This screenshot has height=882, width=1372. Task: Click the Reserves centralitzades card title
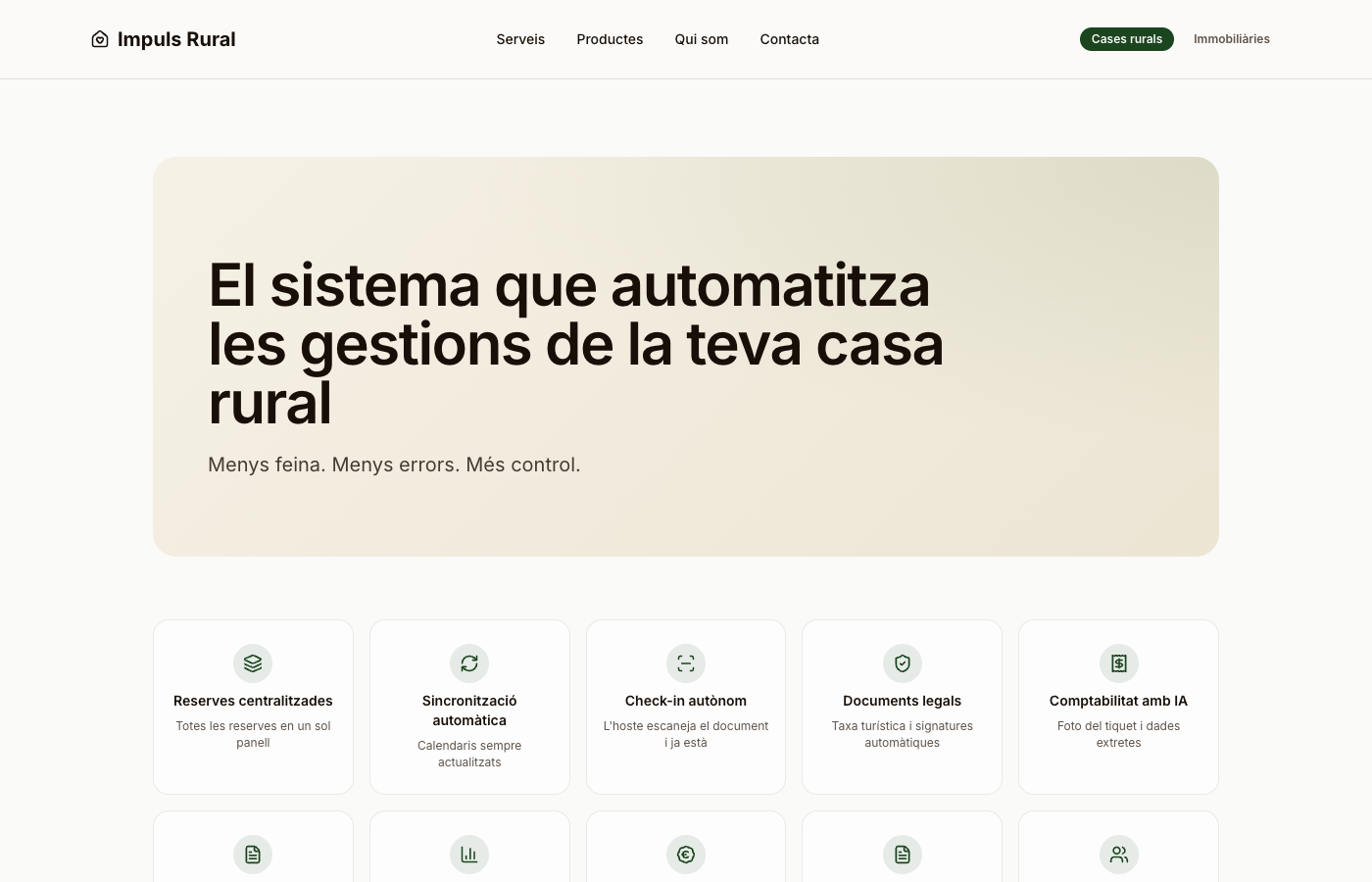point(253,701)
